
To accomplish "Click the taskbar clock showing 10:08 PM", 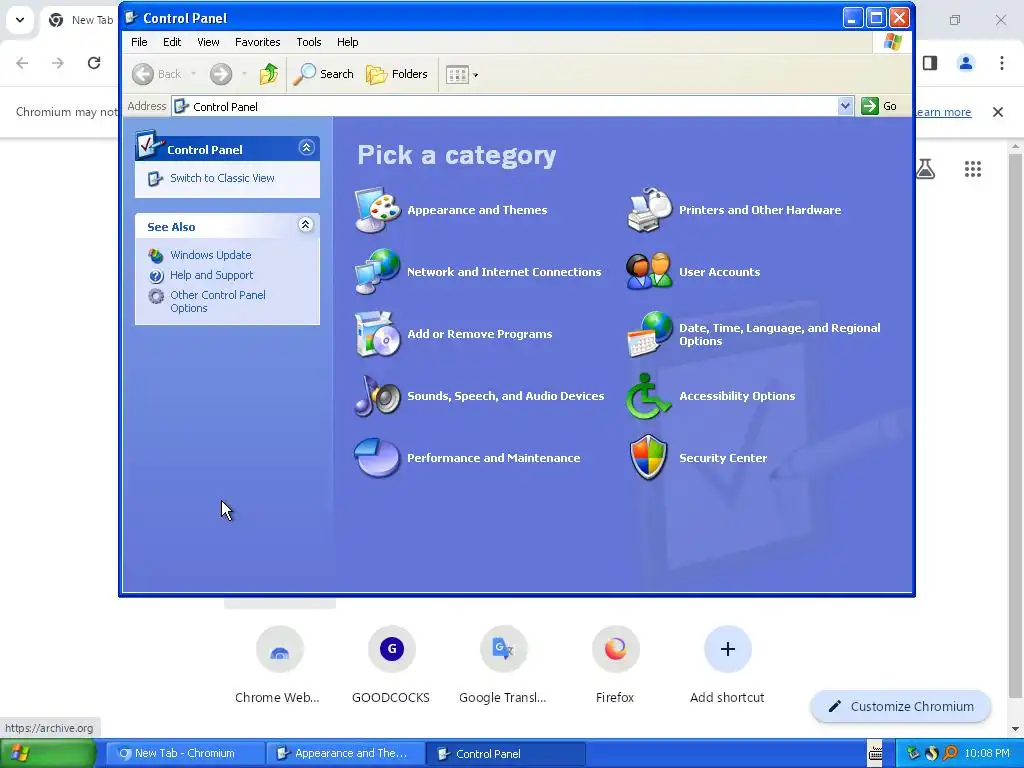I will point(987,753).
